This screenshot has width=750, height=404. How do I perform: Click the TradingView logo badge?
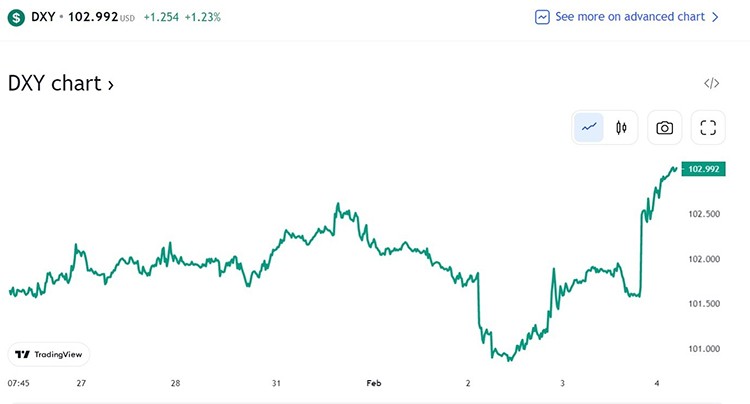(x=49, y=354)
